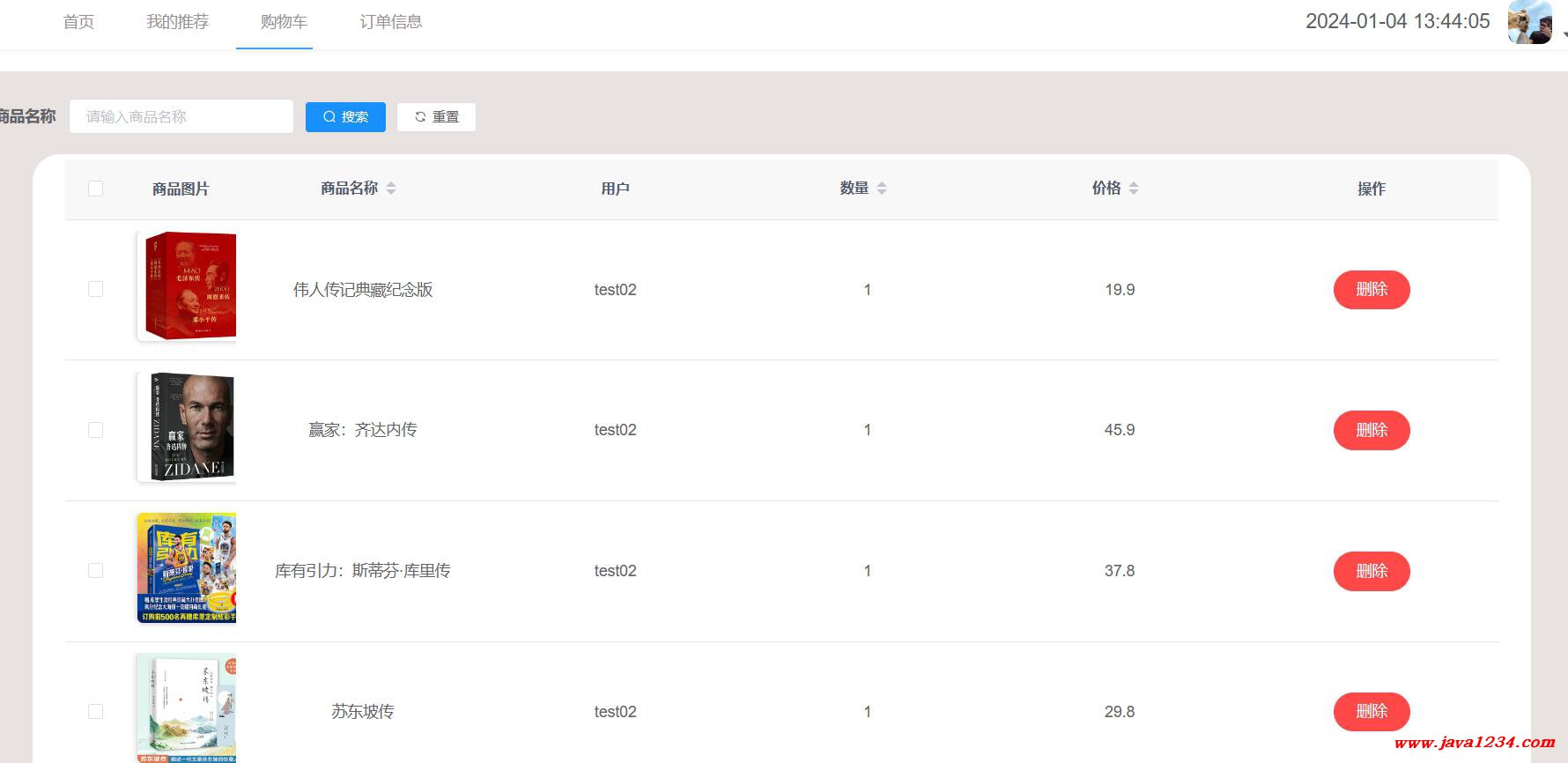Tick the checkbox for 苏东坡传 row
Screen dimensions: 1568x763
96,711
